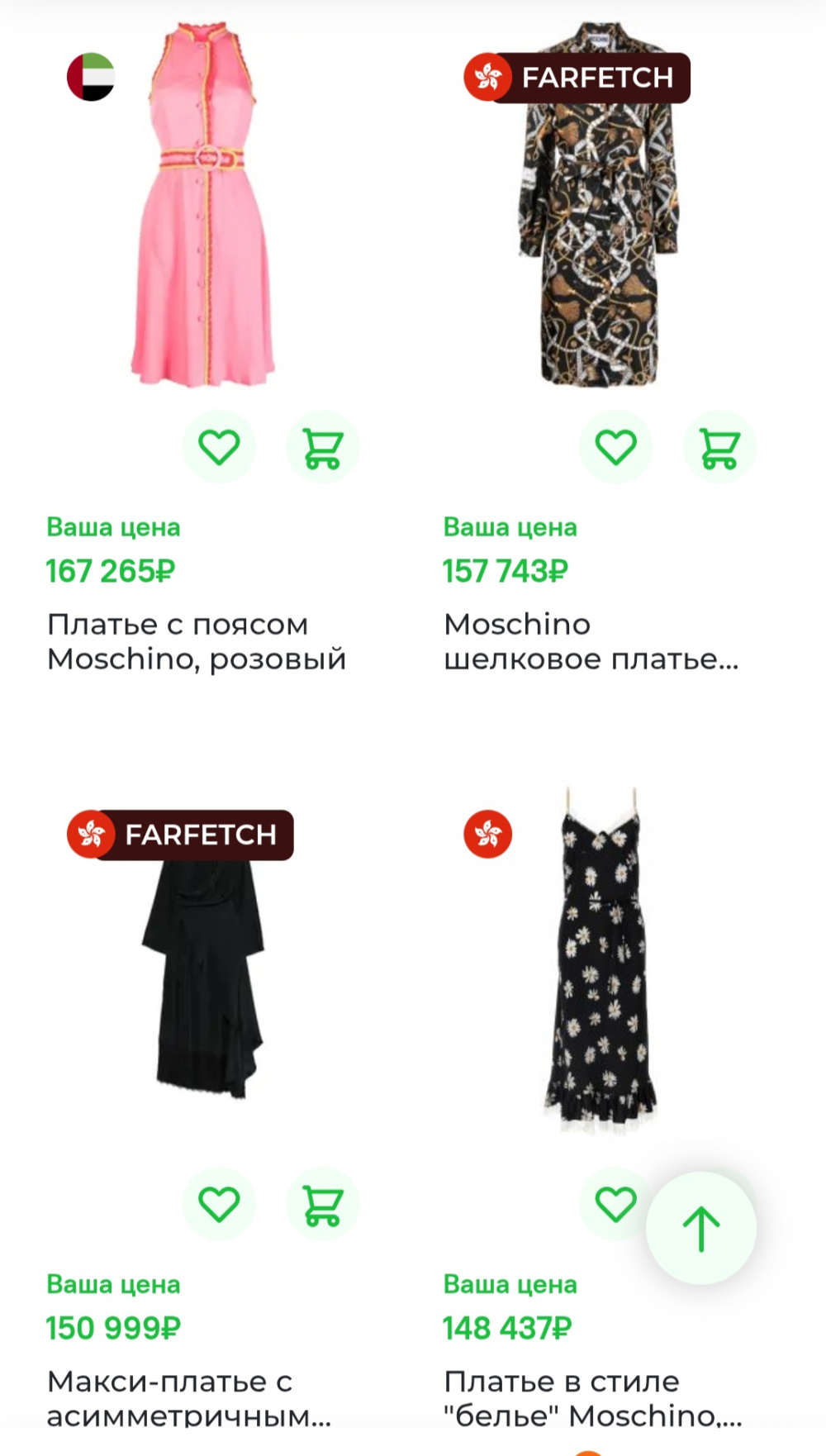Open FARFETCH badge on black maxi dress
The height and width of the screenshot is (1456, 826).
tap(180, 835)
